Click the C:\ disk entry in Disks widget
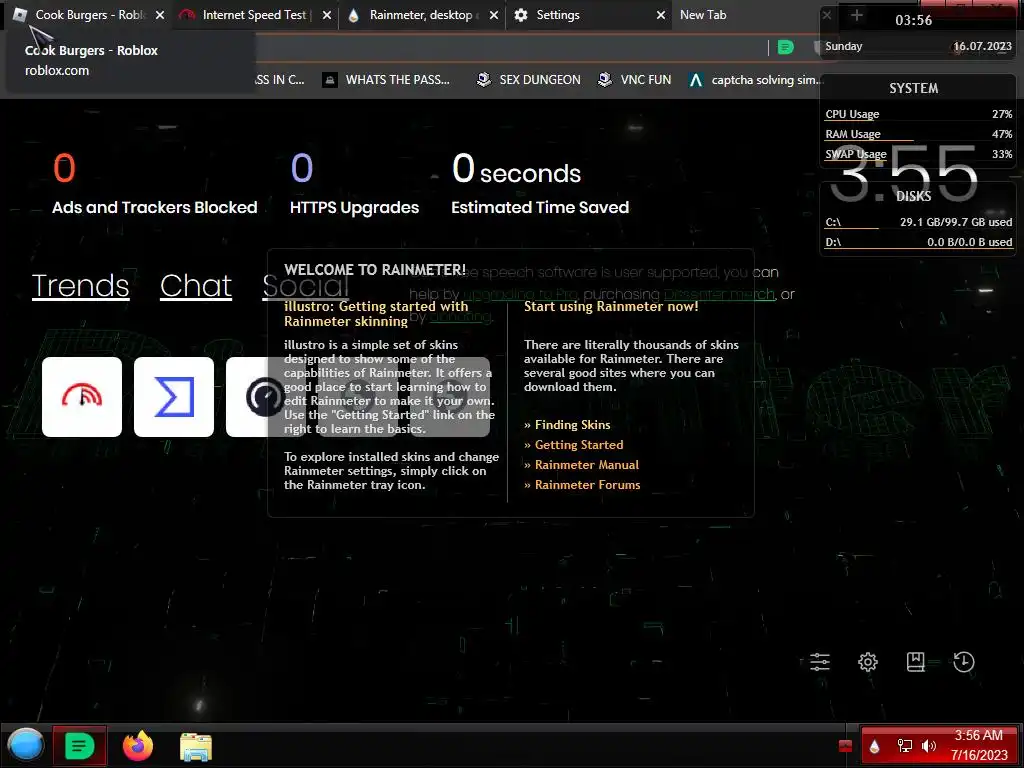Viewport: 1024px width, 768px height. [x=918, y=222]
